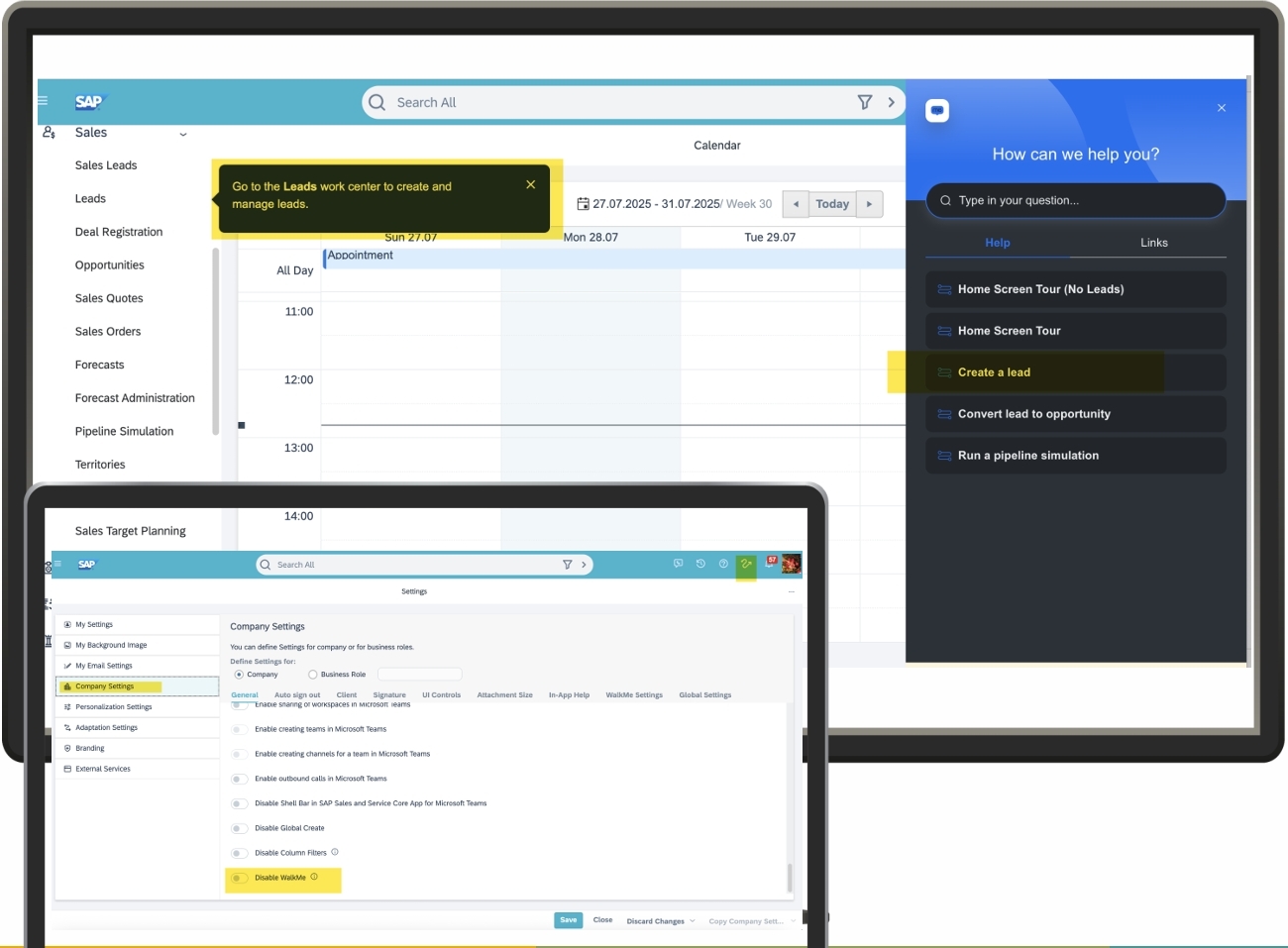Start Home Screen Tour (No Leads)
This screenshot has width=1288, height=948.
click(1076, 289)
